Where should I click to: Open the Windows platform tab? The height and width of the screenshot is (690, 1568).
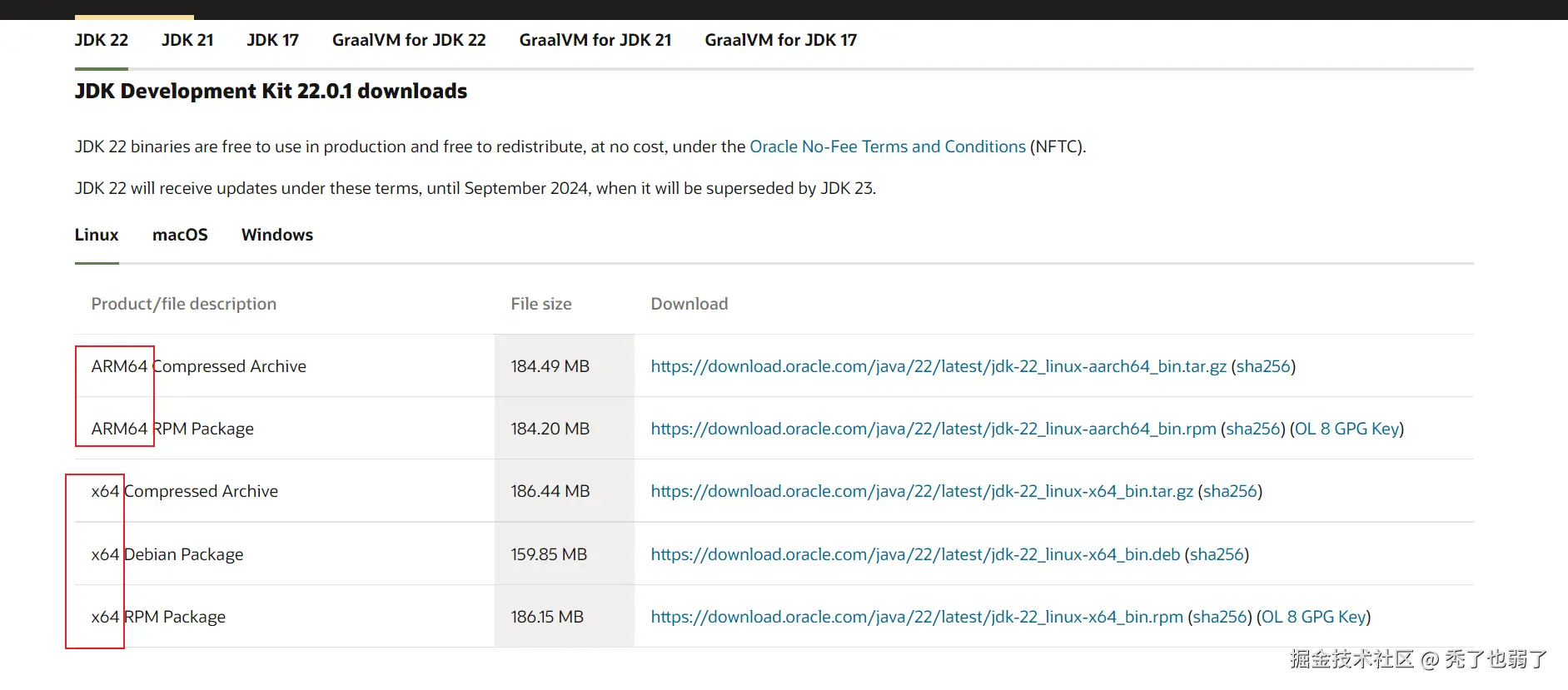tap(277, 235)
